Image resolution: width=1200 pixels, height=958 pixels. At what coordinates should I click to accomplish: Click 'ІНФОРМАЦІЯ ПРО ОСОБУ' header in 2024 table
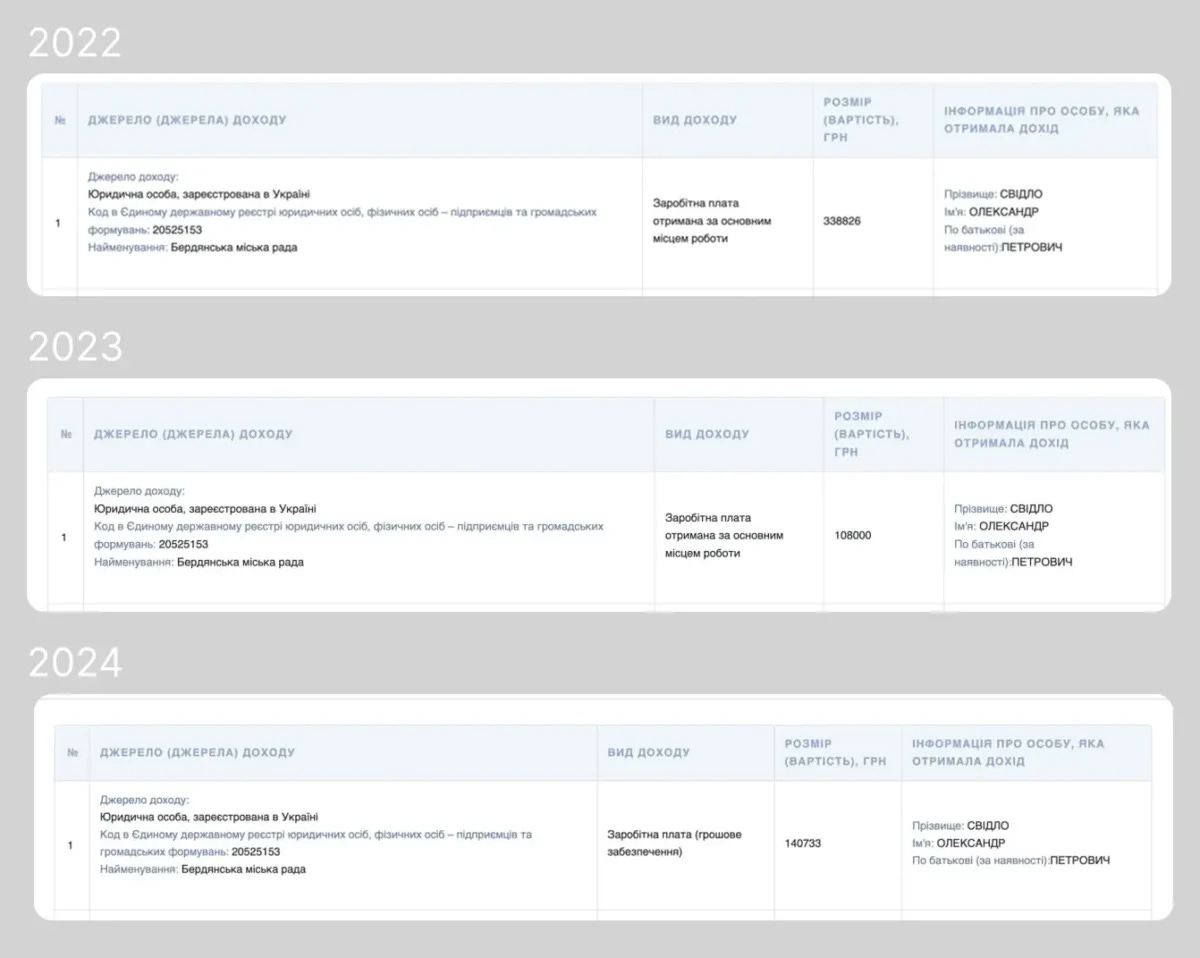tap(1008, 752)
